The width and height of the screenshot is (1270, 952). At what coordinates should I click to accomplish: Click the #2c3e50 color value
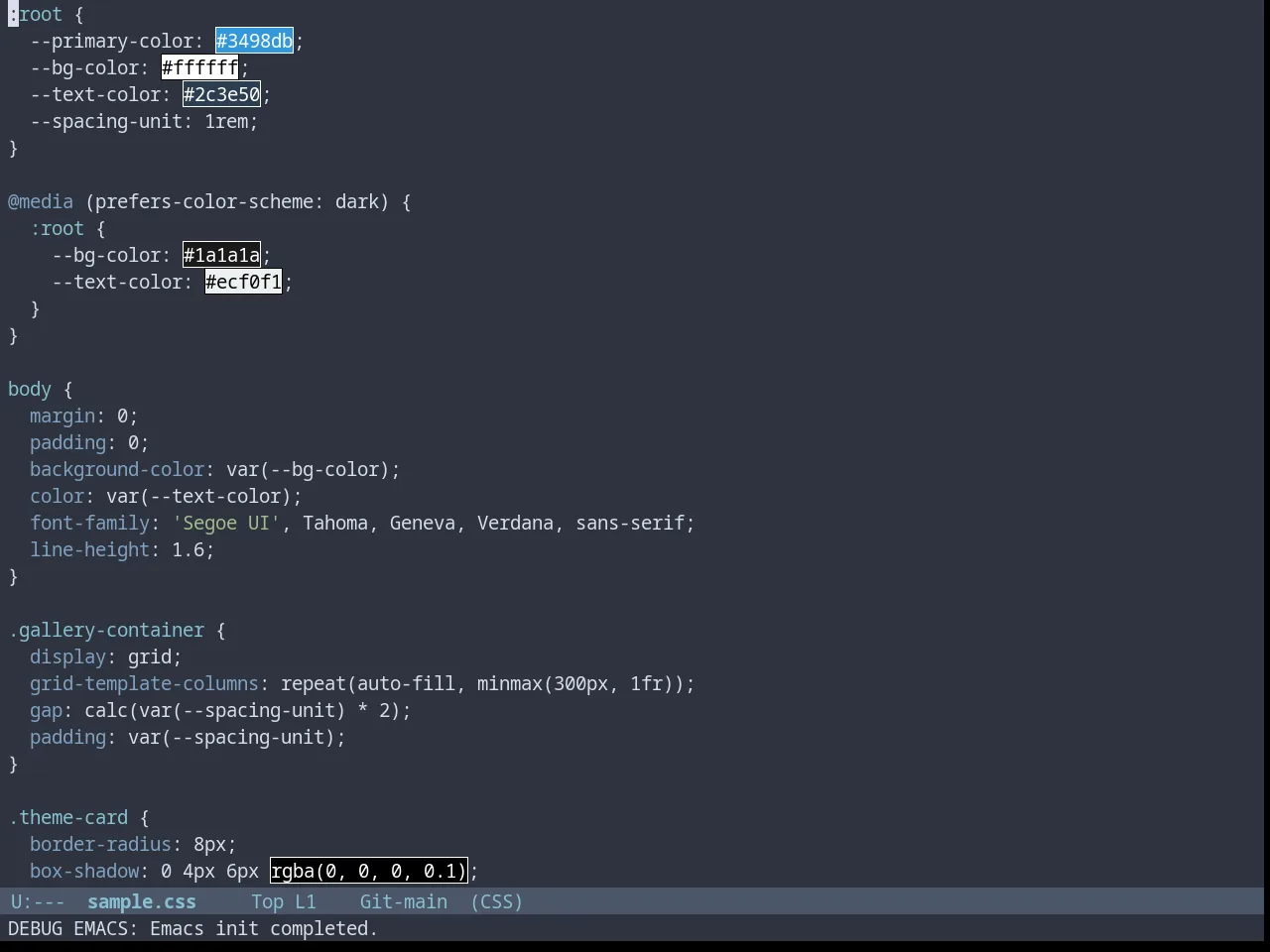click(x=221, y=94)
